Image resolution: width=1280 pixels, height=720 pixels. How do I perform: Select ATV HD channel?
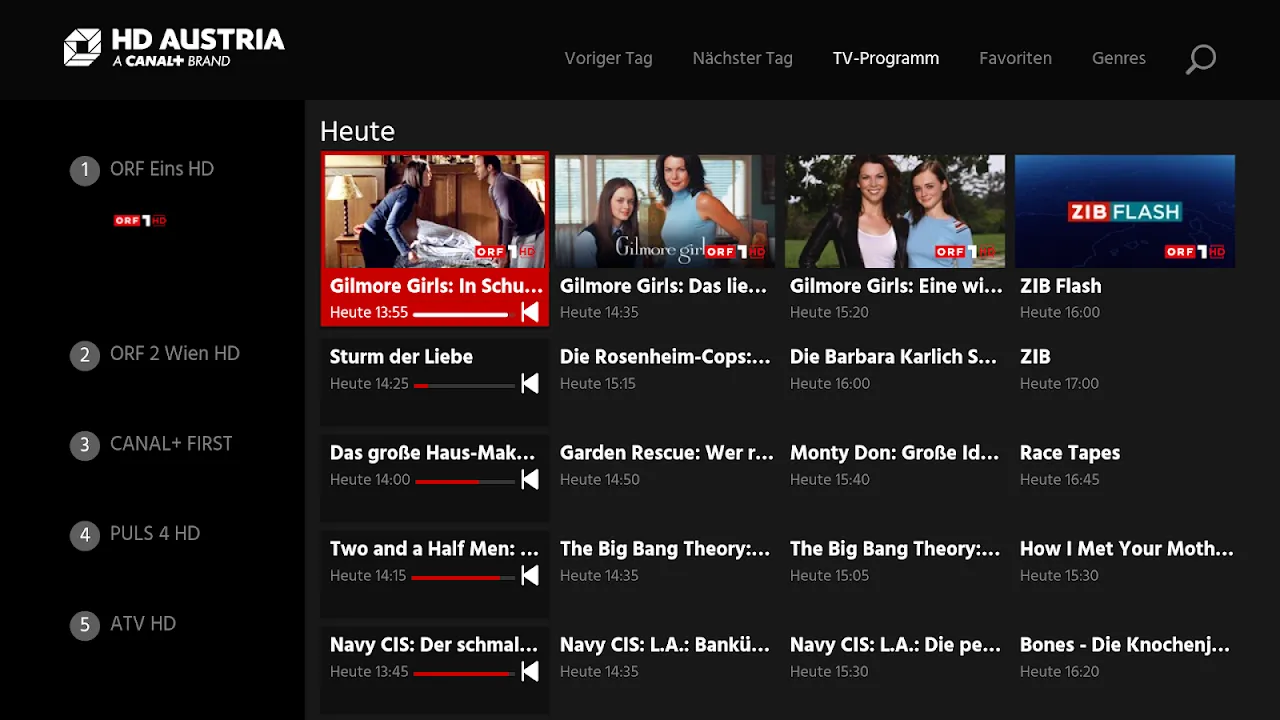(143, 623)
